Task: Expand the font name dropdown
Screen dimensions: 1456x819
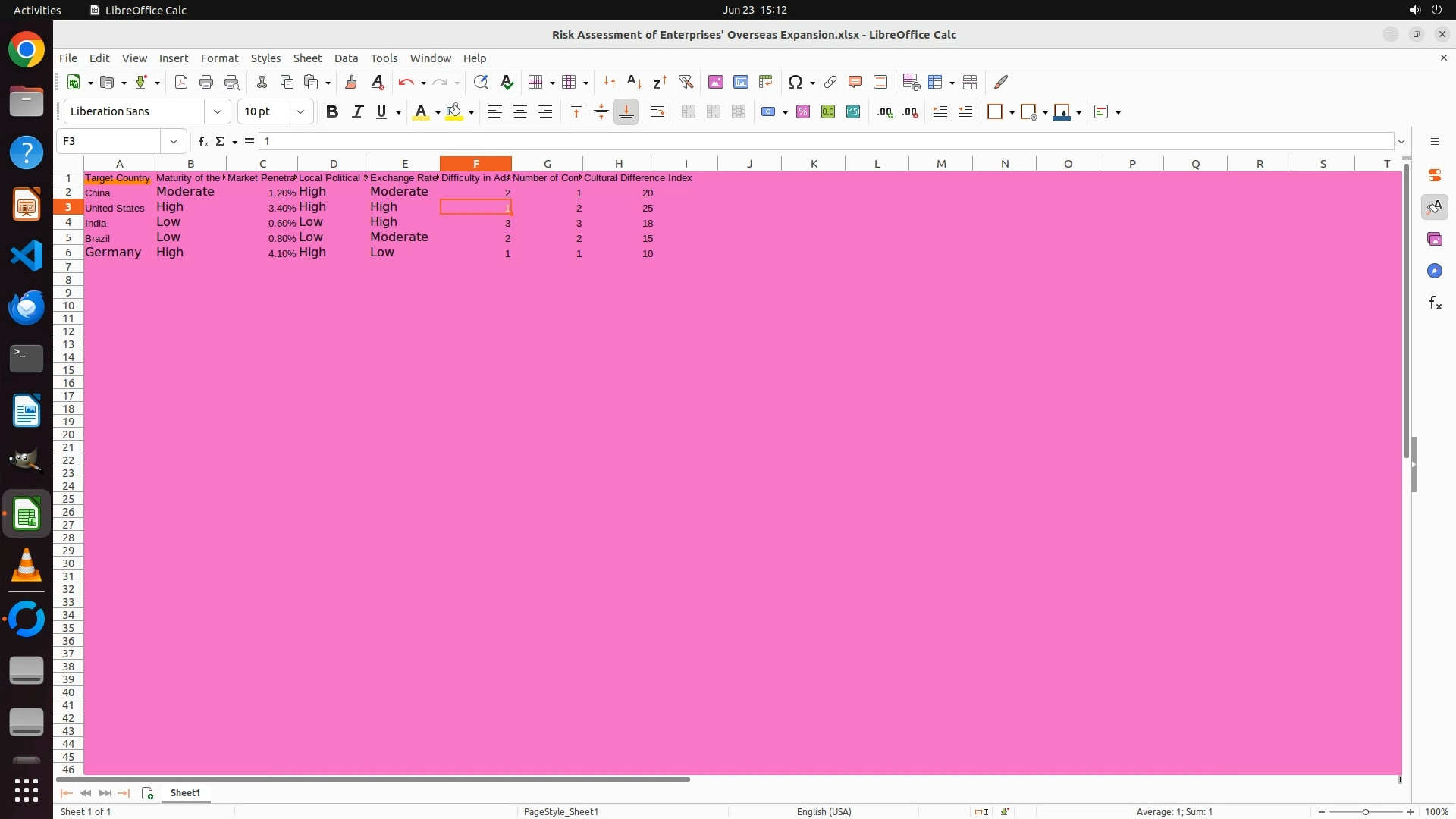Action: 218,112
